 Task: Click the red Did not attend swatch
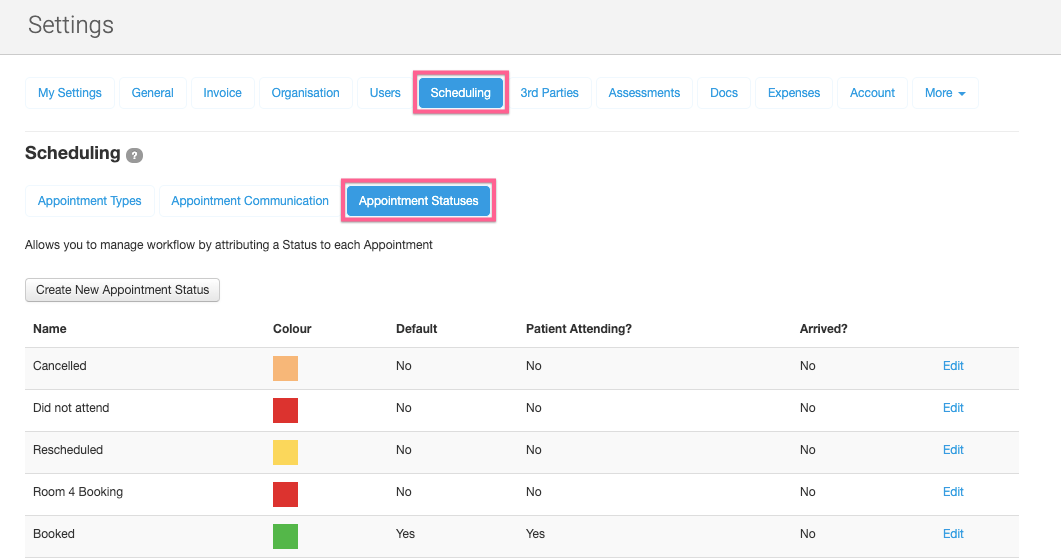pyautogui.click(x=286, y=411)
